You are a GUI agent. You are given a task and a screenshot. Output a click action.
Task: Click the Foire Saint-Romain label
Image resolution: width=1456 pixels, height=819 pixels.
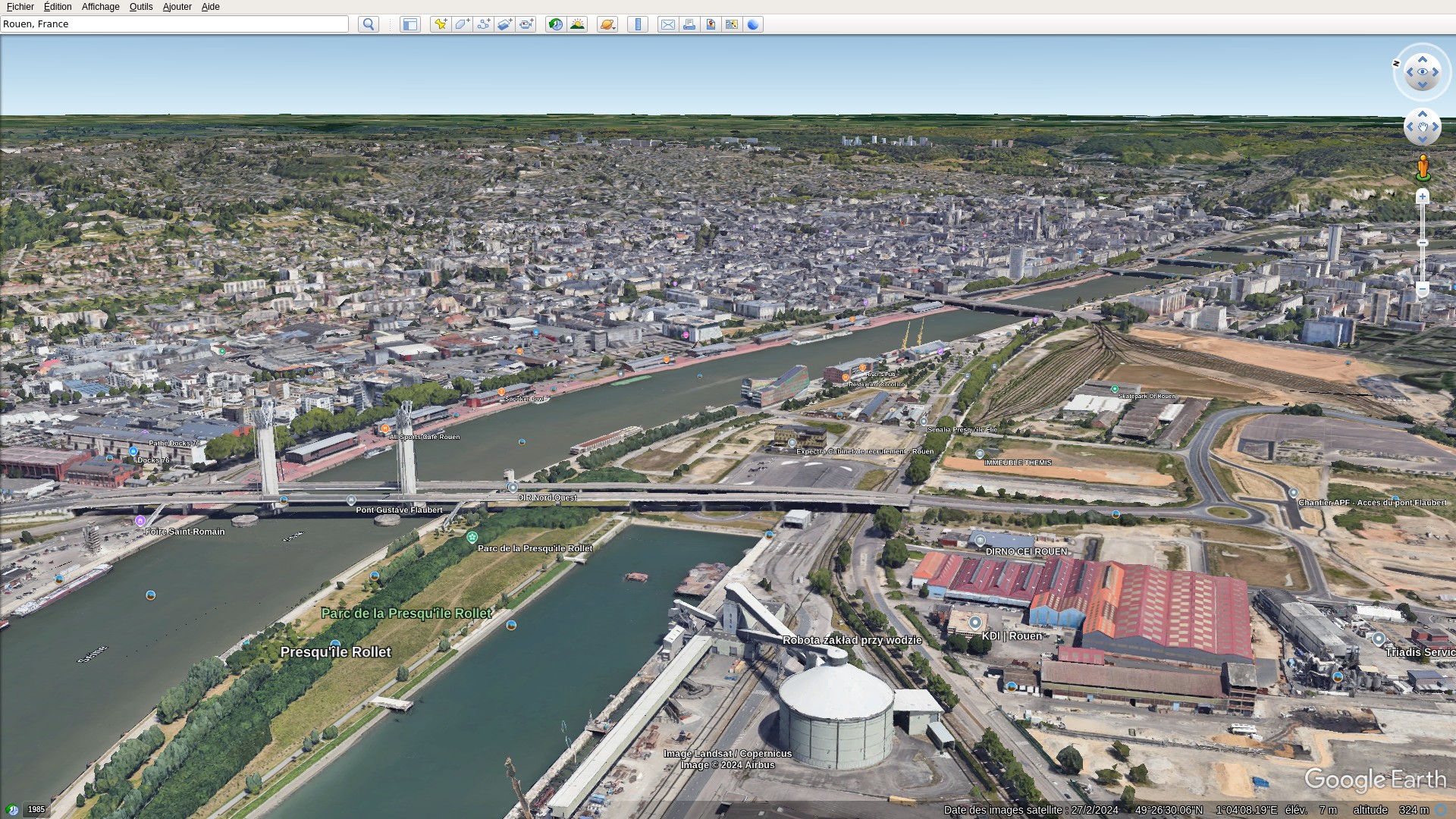coord(185,532)
